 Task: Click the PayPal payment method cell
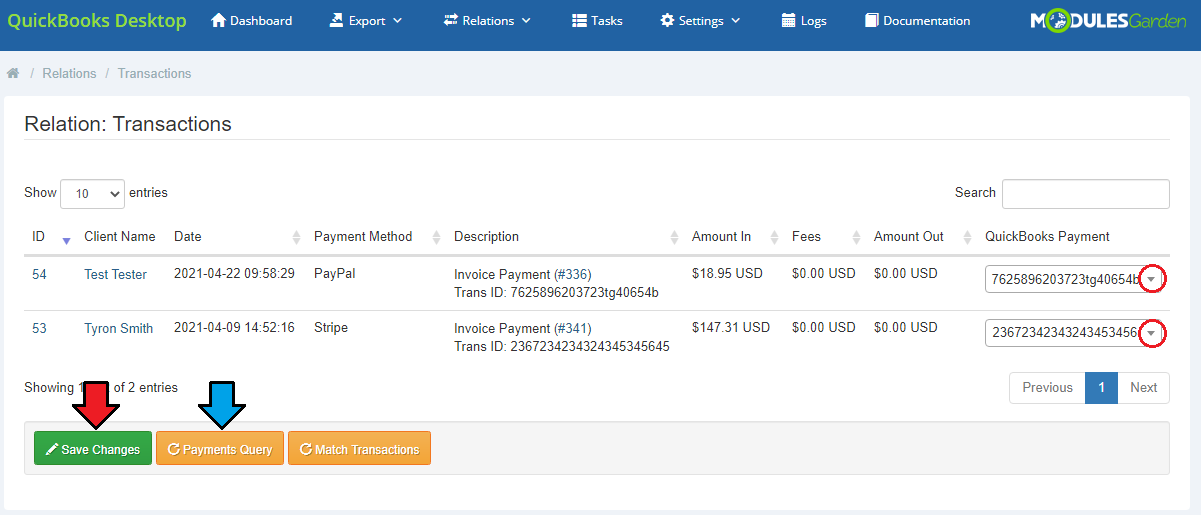point(334,273)
